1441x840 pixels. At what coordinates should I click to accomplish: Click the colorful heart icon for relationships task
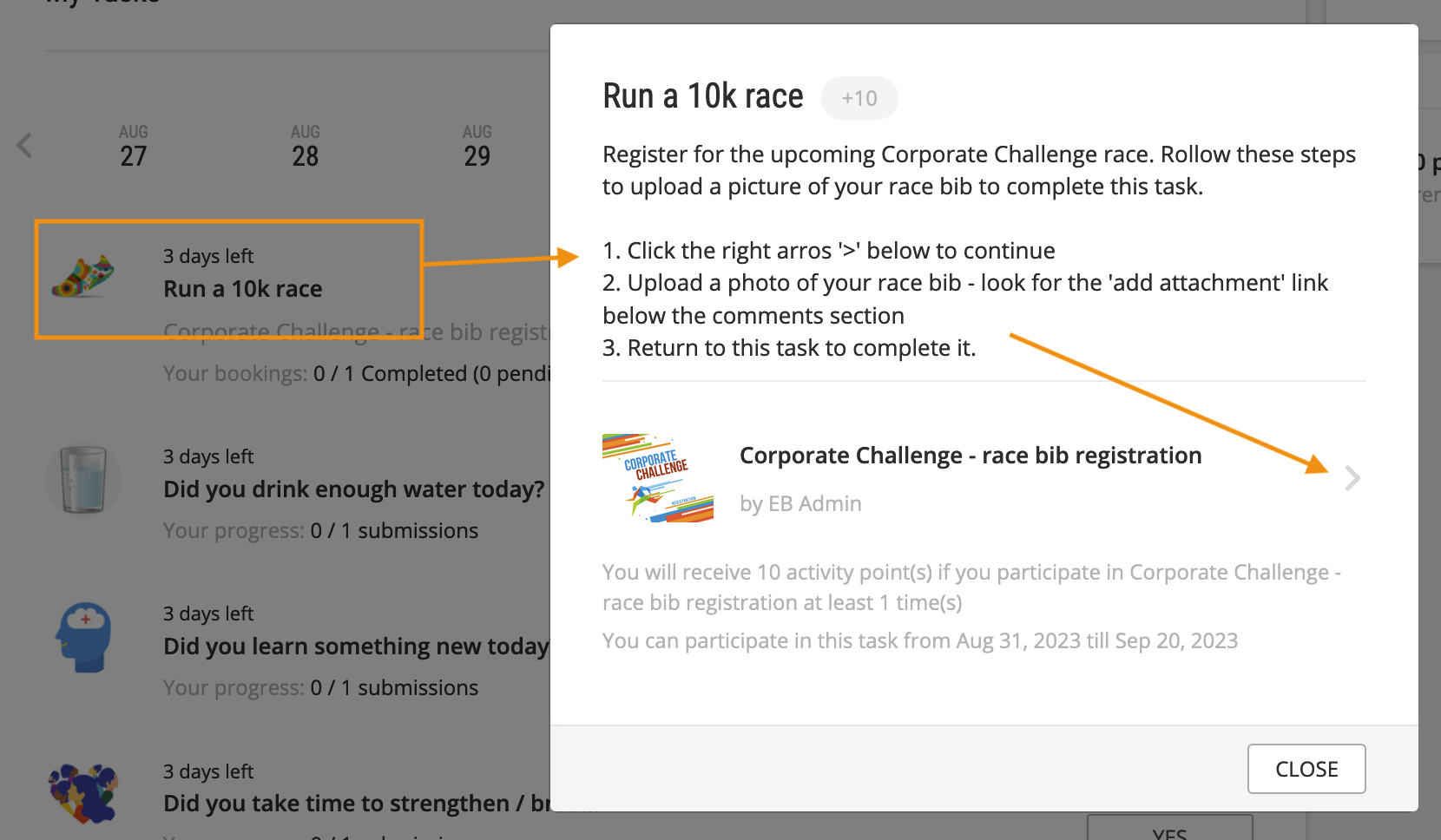pyautogui.click(x=83, y=793)
